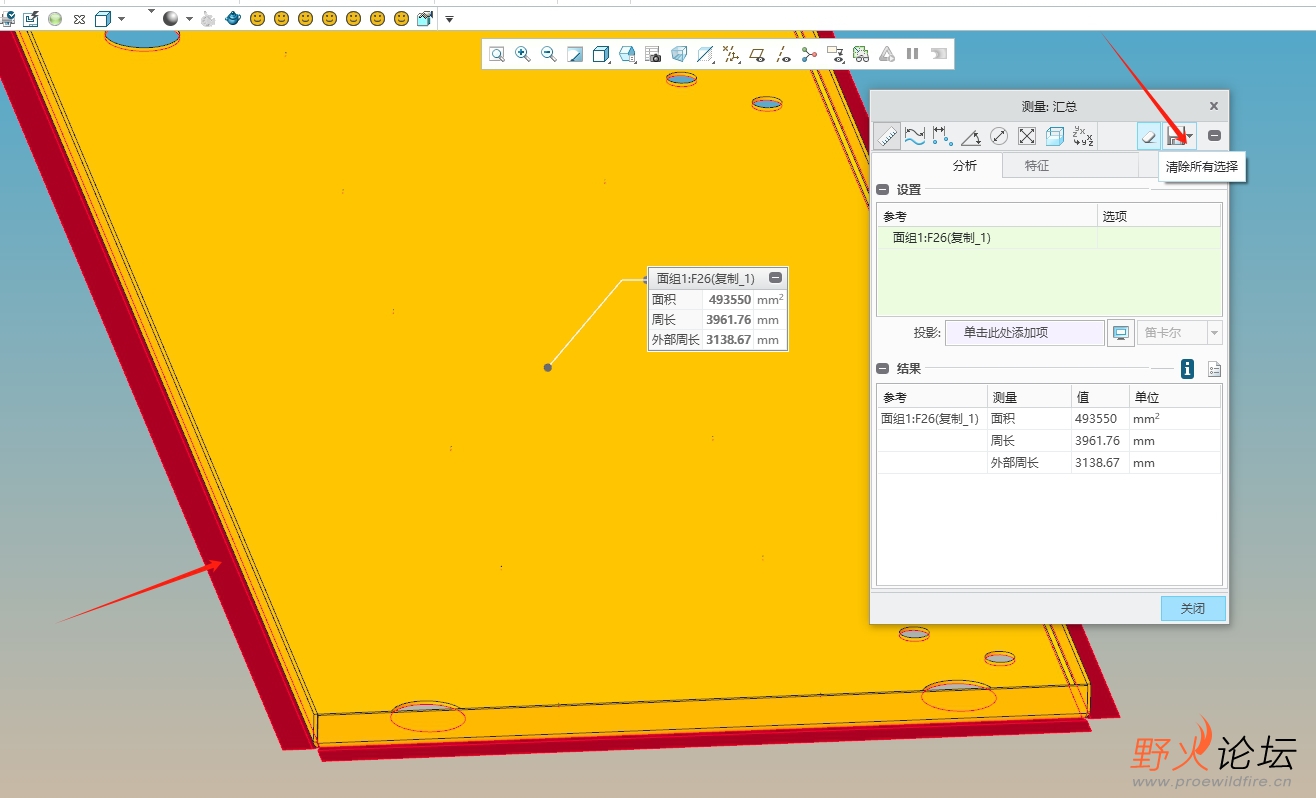Toggle annotation display icon
1316x798 pixels.
[835, 54]
